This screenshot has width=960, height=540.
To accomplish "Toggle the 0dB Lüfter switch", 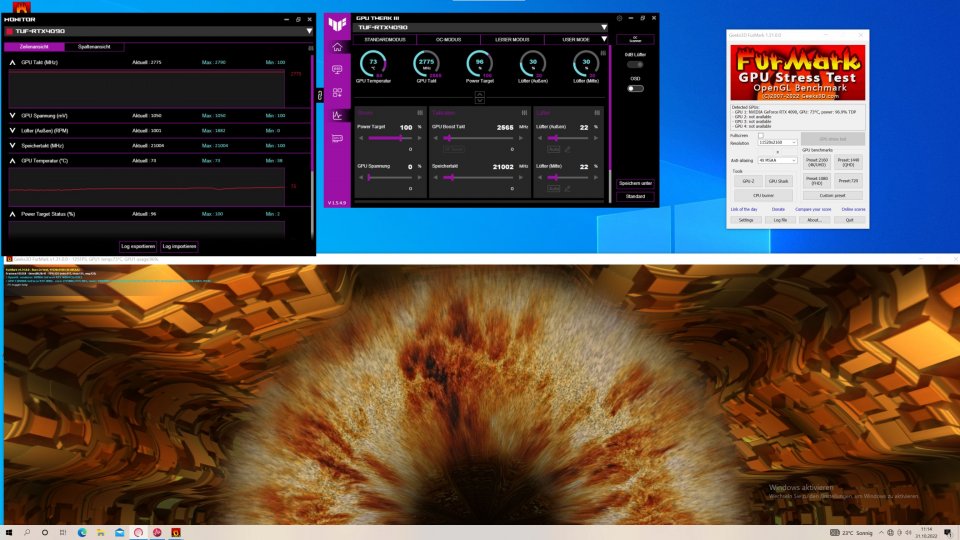I will point(636,64).
